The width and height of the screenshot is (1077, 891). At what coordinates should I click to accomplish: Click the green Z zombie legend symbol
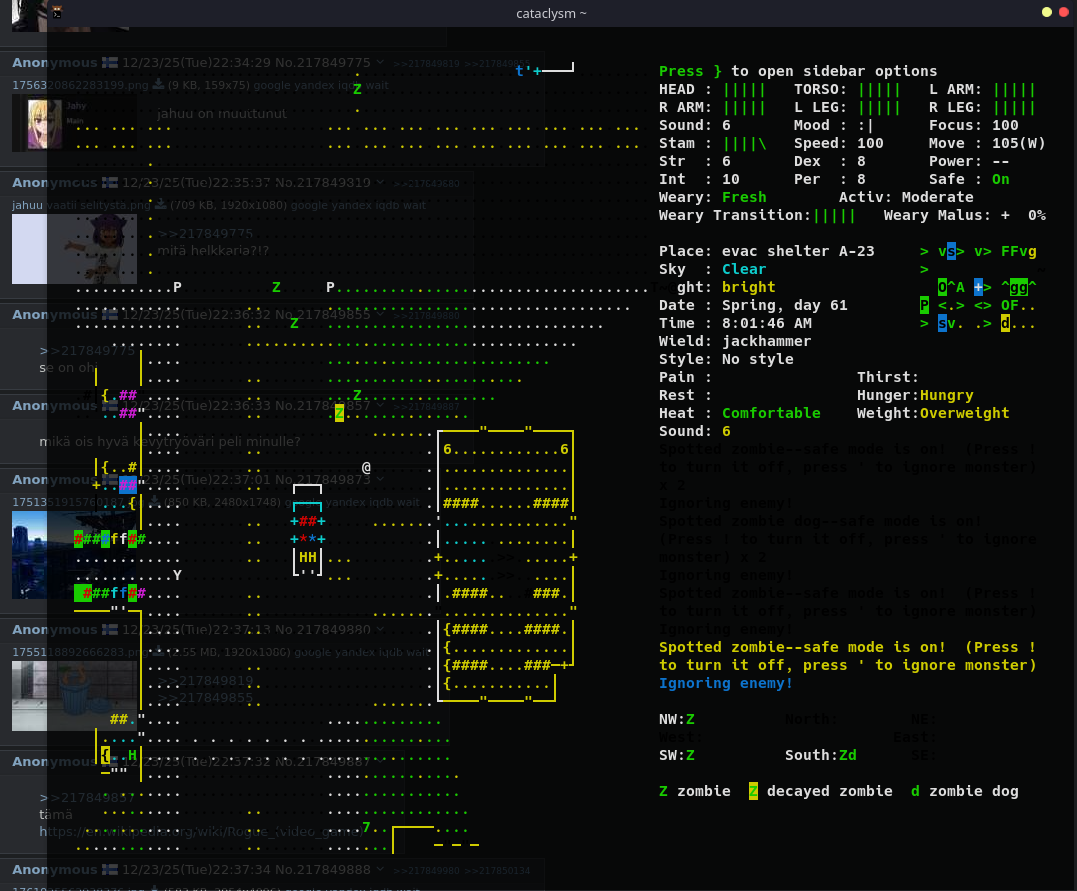point(663,791)
